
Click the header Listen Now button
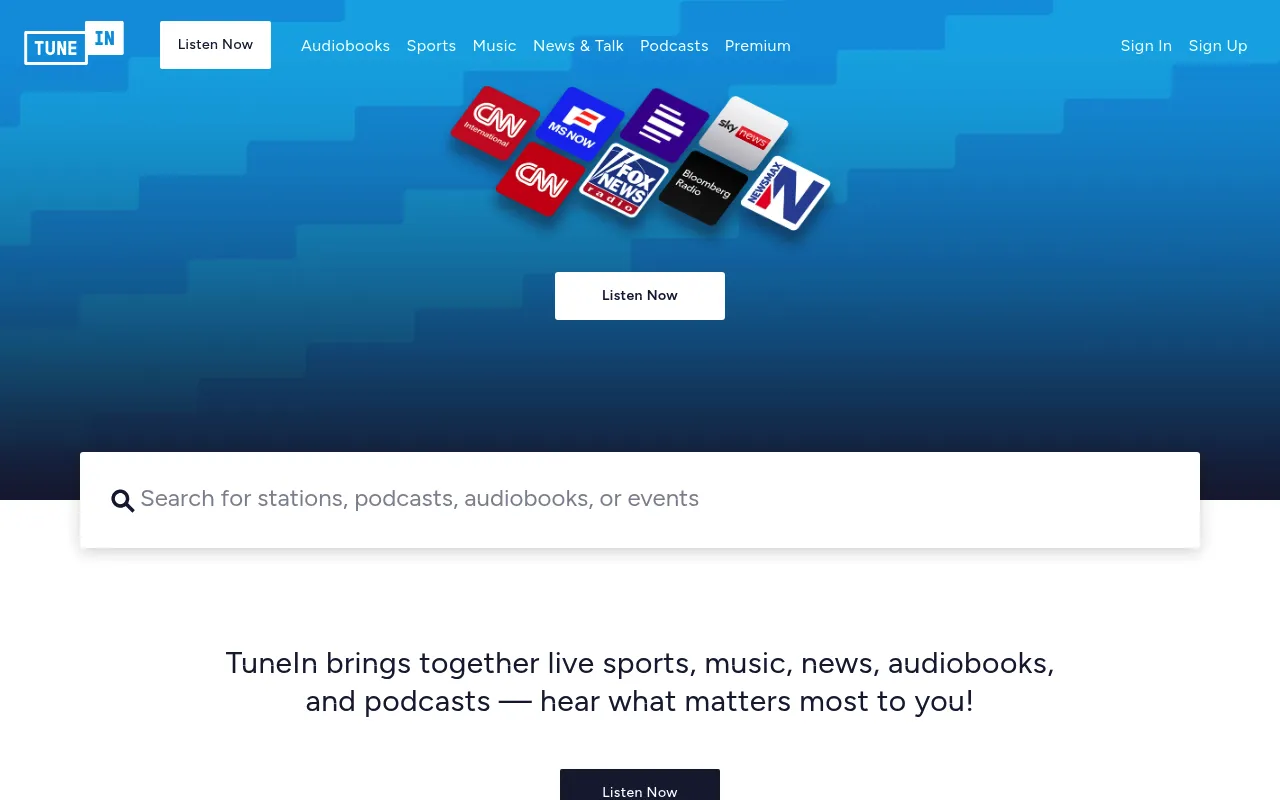click(x=215, y=45)
